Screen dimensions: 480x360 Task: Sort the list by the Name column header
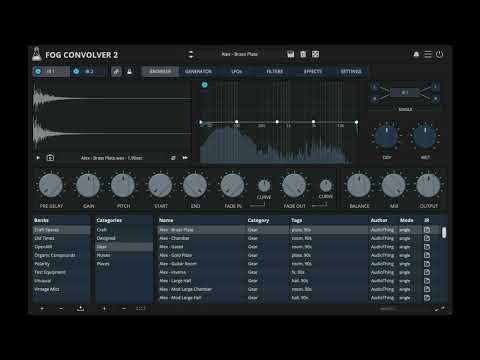[166, 220]
